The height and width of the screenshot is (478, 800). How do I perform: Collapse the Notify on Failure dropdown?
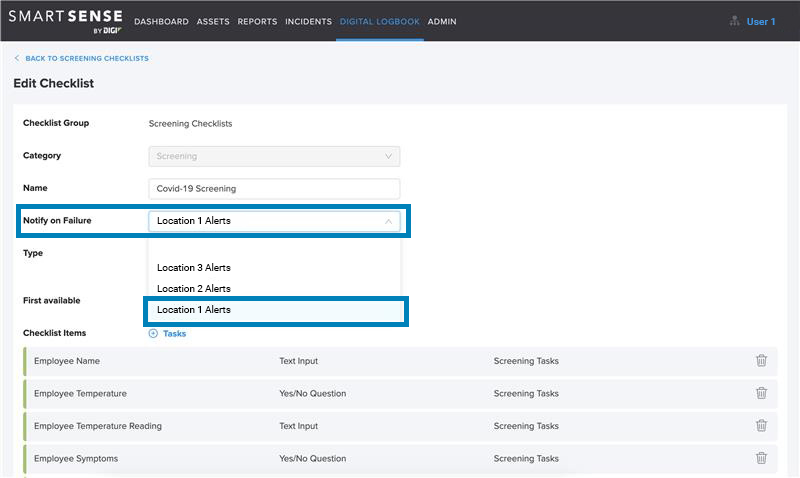coord(388,221)
